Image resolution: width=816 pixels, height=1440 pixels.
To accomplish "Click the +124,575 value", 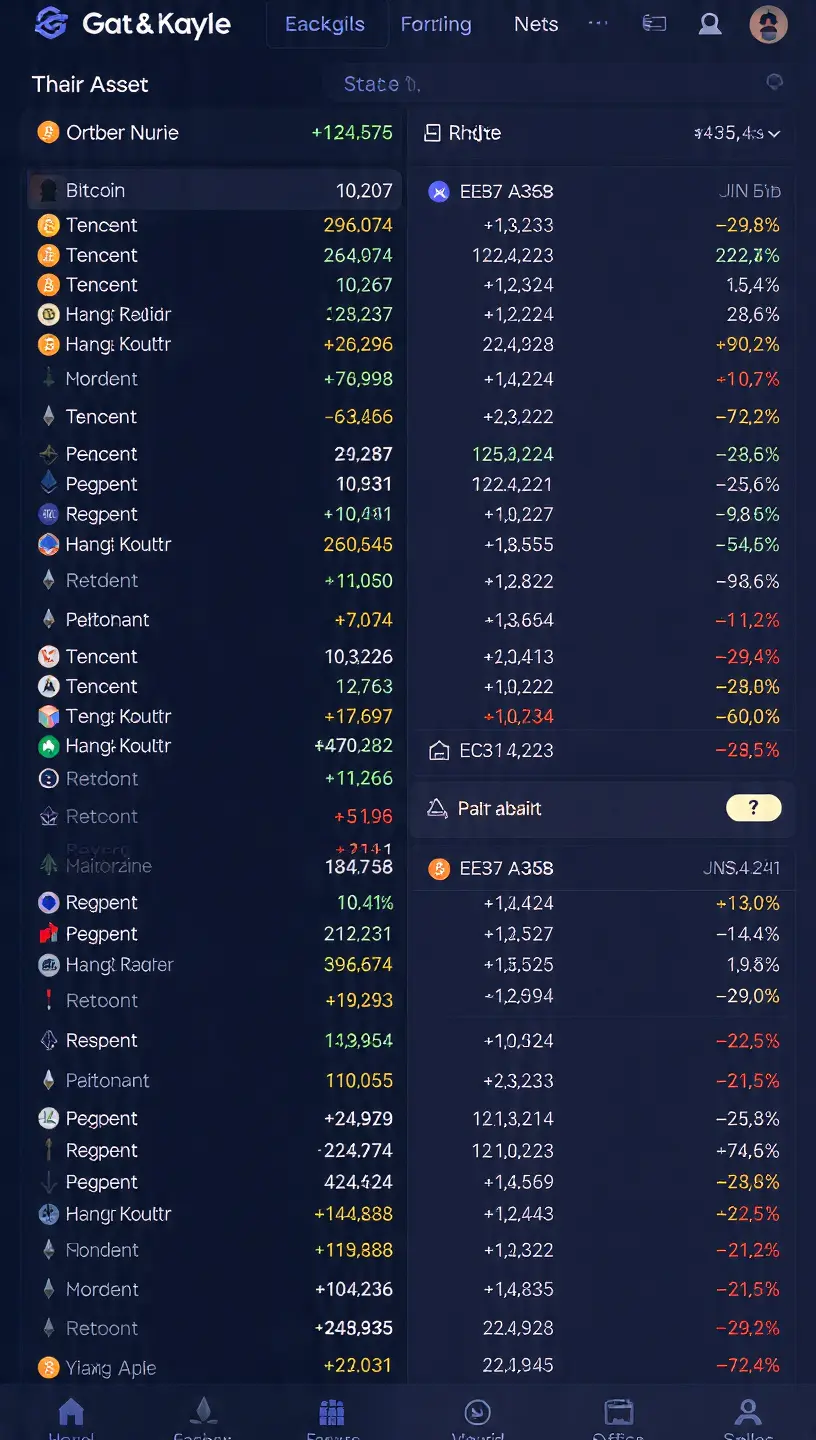I will (x=352, y=132).
